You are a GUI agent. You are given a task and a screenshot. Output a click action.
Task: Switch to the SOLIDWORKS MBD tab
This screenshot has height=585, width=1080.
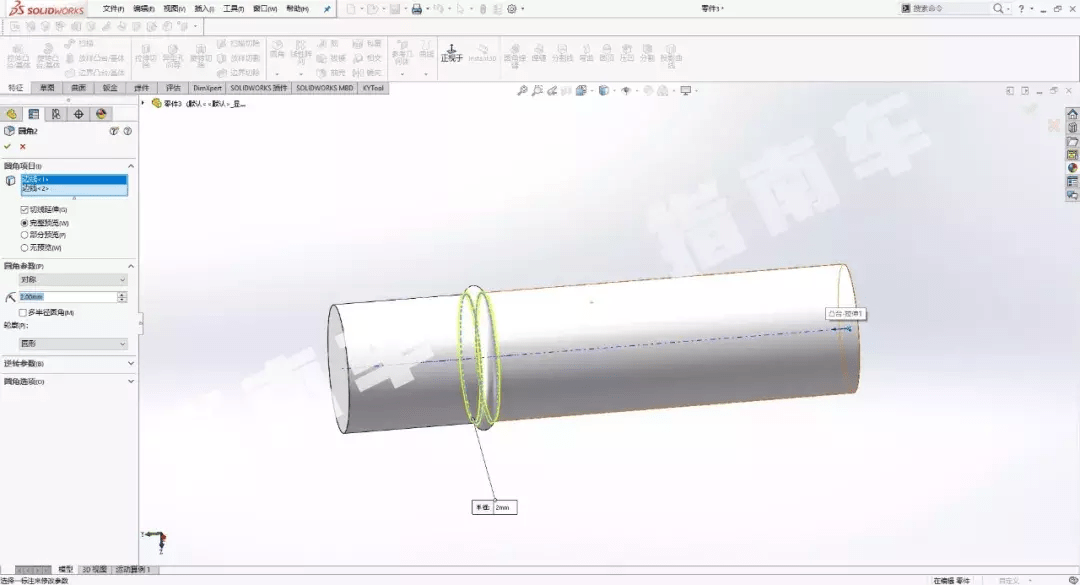point(324,88)
